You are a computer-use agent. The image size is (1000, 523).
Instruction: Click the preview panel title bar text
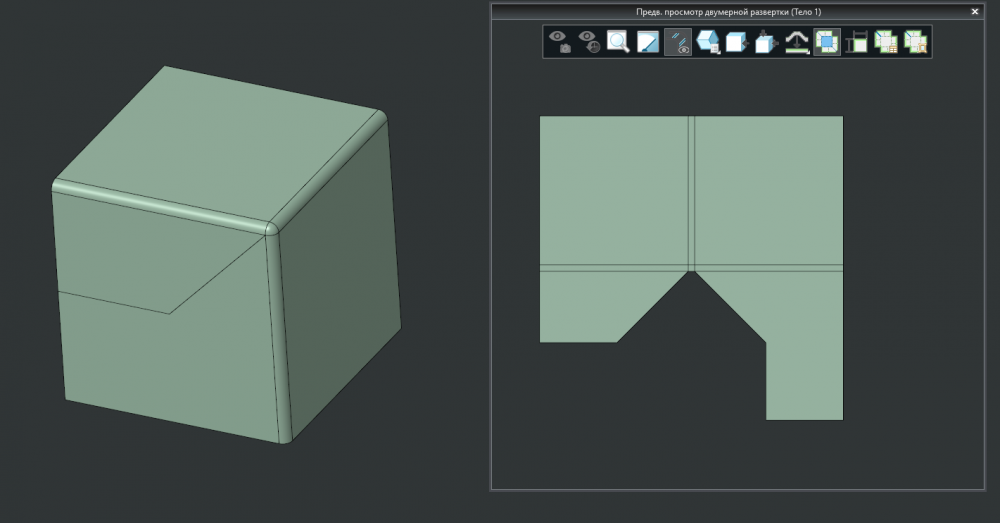735,11
